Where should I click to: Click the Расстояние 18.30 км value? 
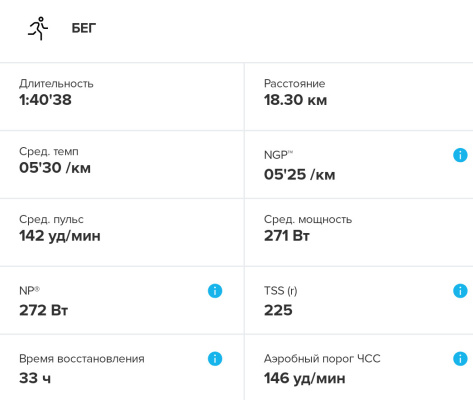295,100
